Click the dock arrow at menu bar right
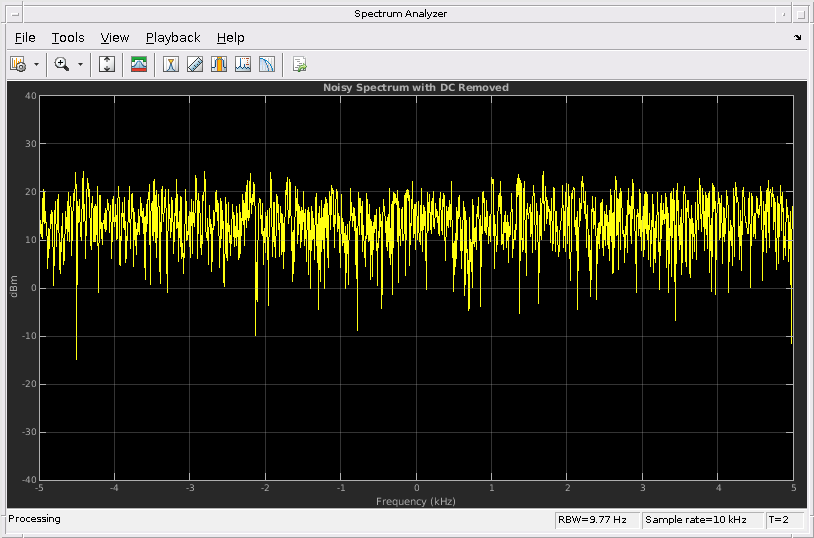Viewport: 814px width, 538px height. (x=797, y=37)
